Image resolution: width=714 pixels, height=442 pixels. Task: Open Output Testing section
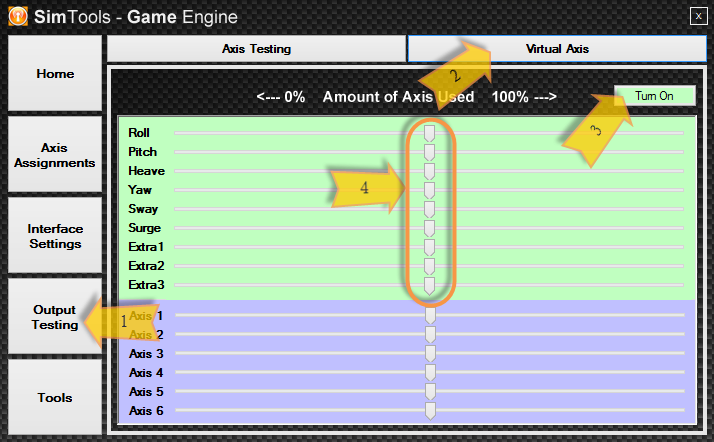coord(55,317)
